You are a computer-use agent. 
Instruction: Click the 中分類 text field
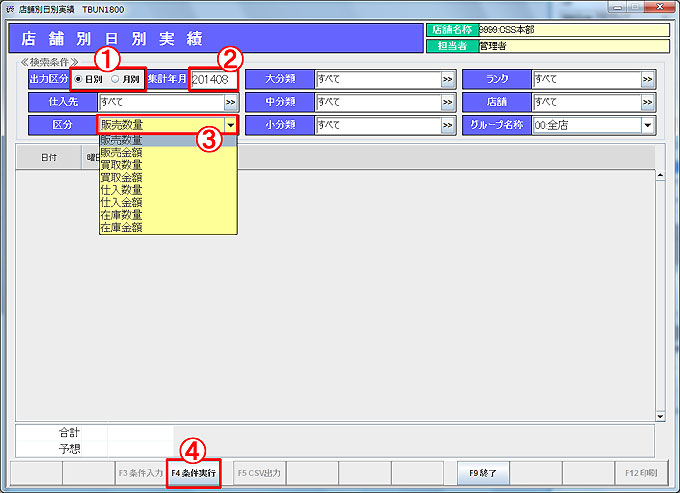click(x=378, y=103)
